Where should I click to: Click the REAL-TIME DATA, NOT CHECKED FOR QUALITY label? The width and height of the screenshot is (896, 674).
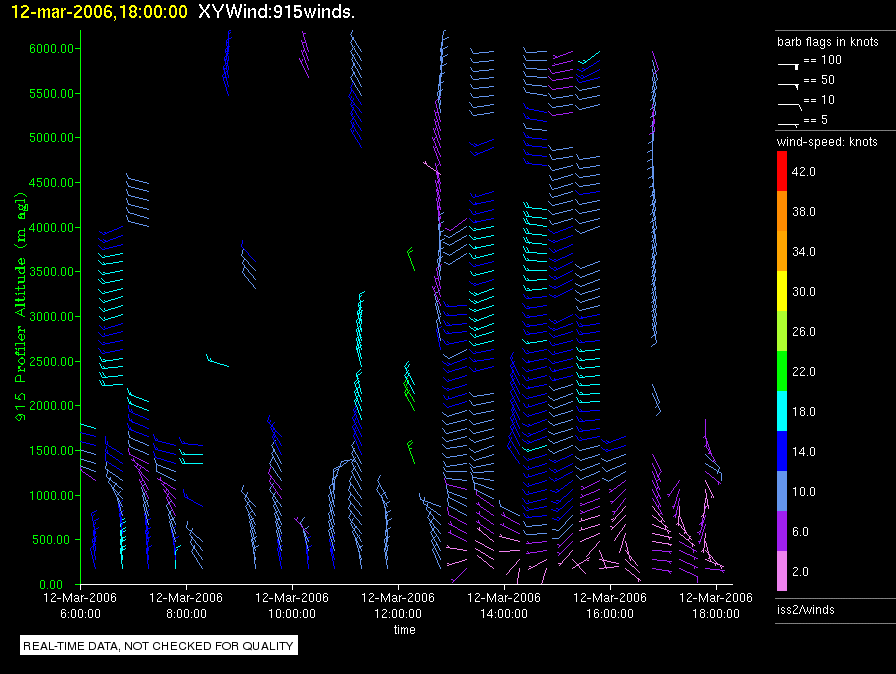(159, 646)
